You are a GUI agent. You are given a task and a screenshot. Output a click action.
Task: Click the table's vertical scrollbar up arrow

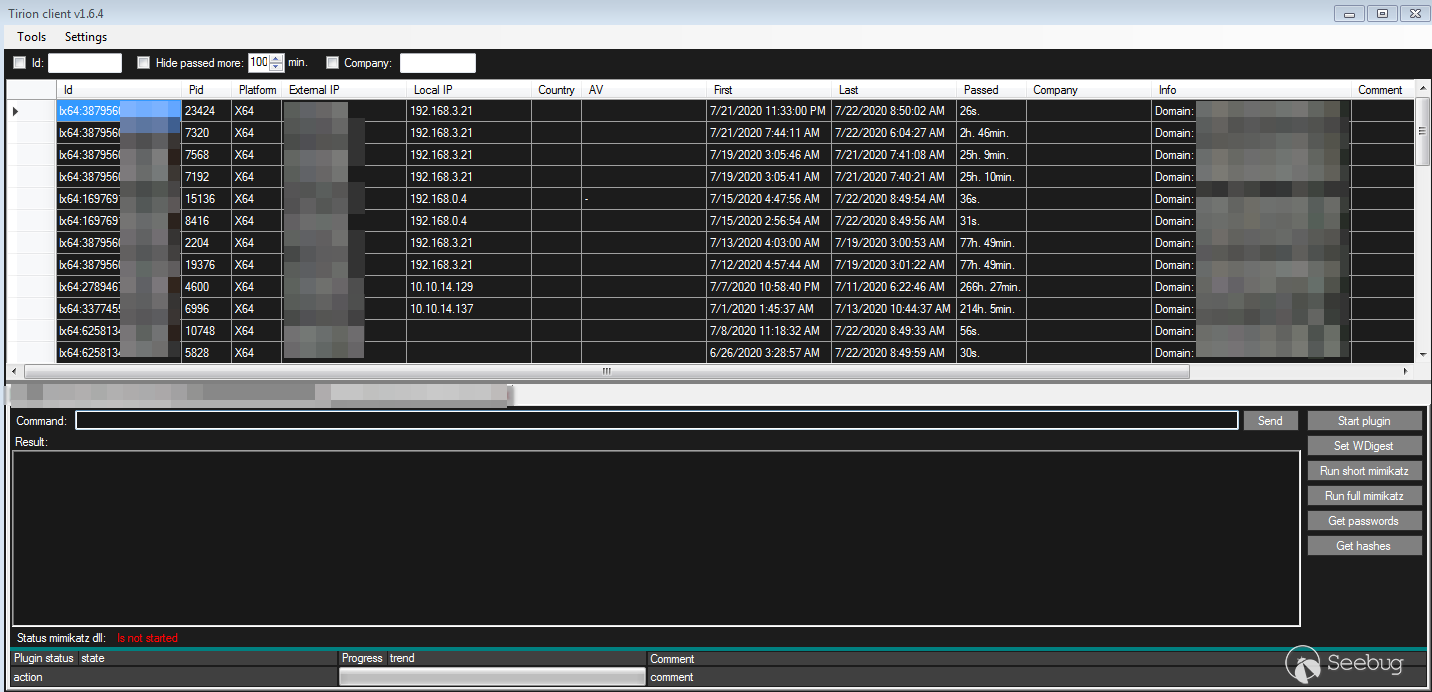pos(1422,90)
